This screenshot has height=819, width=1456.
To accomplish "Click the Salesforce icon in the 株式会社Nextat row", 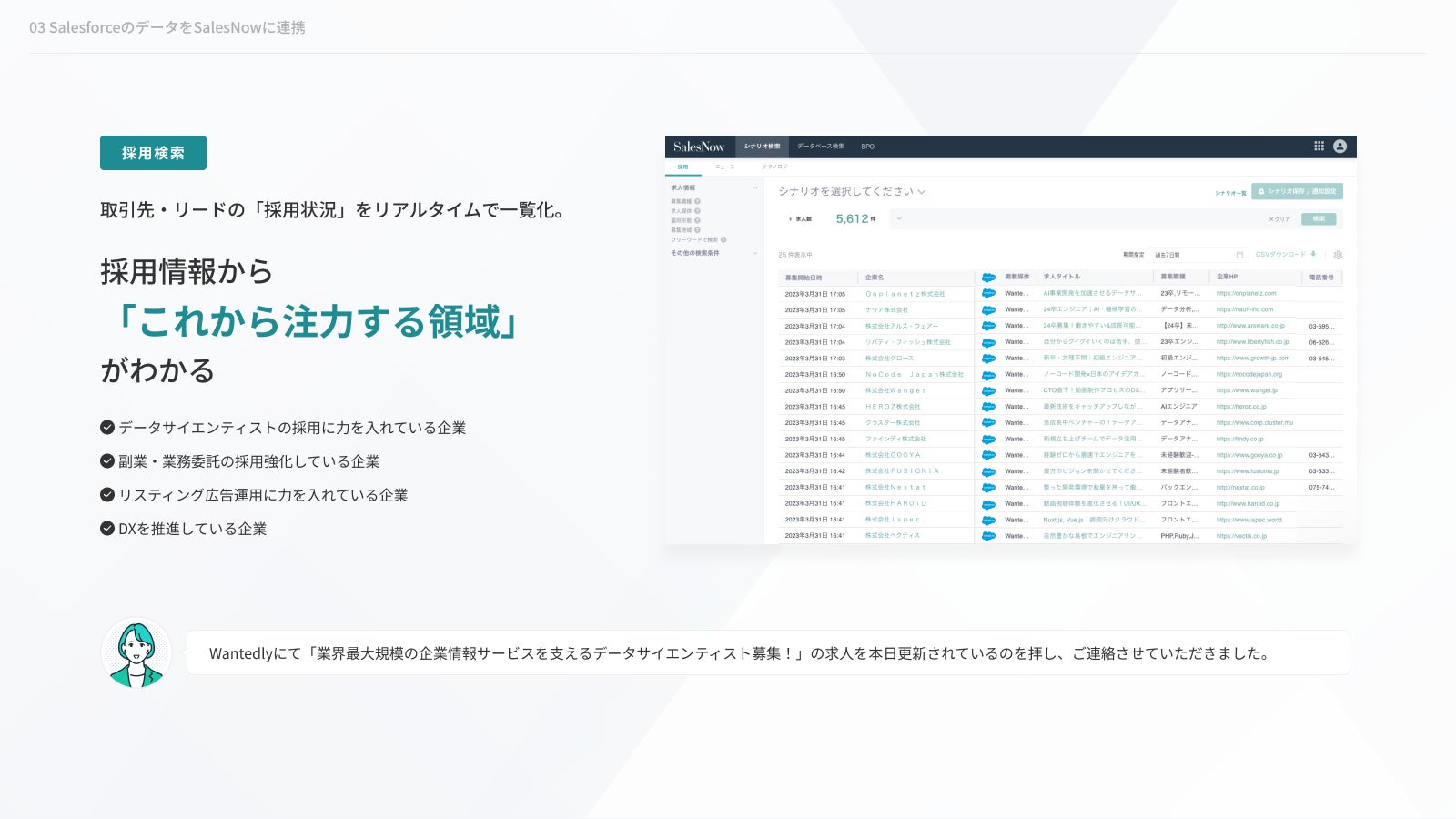I will [989, 488].
